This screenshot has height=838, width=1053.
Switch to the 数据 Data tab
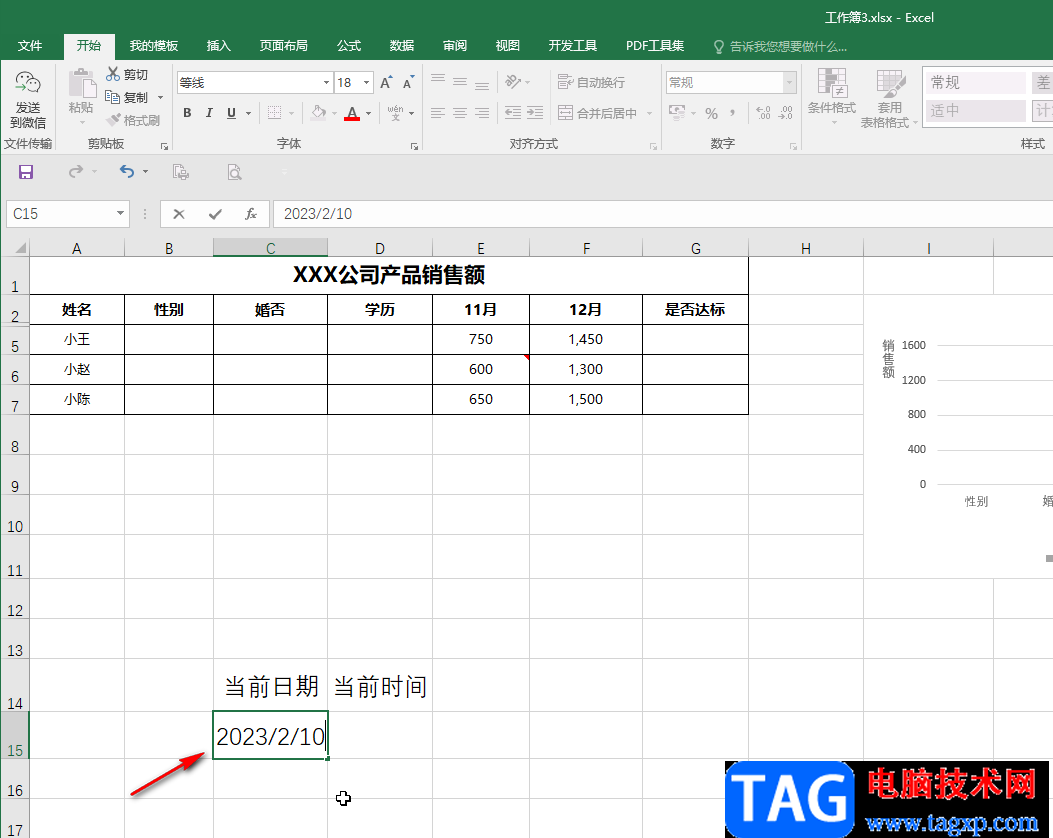tap(402, 46)
